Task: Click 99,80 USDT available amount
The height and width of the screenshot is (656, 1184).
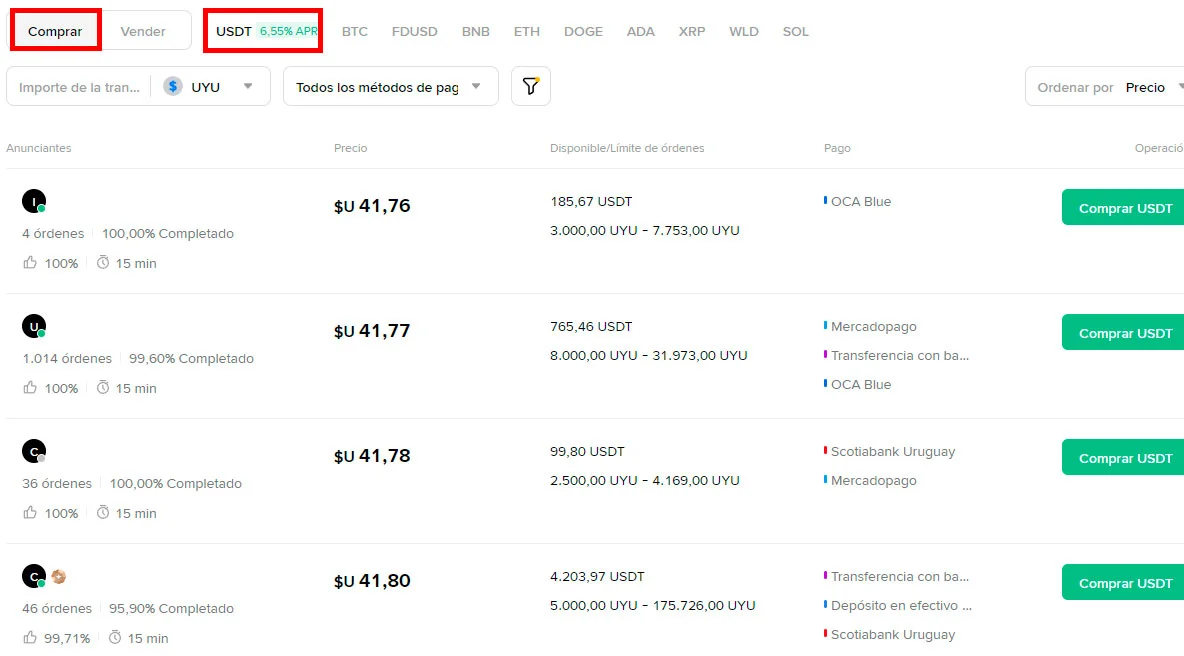Action: (587, 451)
